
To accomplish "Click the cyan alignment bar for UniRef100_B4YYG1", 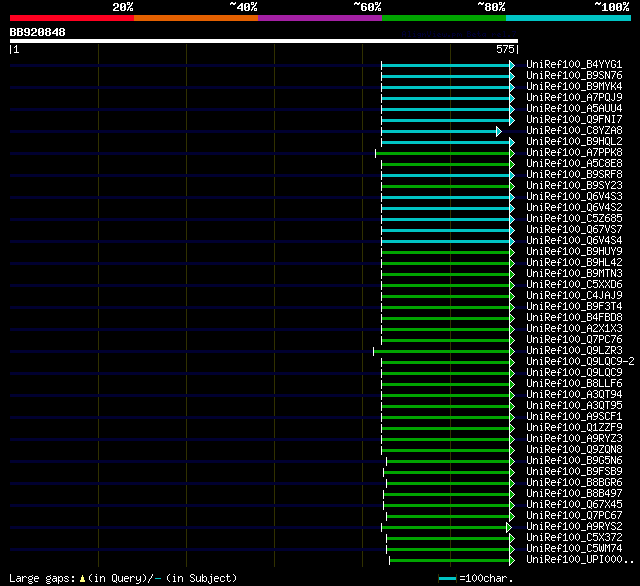I will tap(446, 65).
